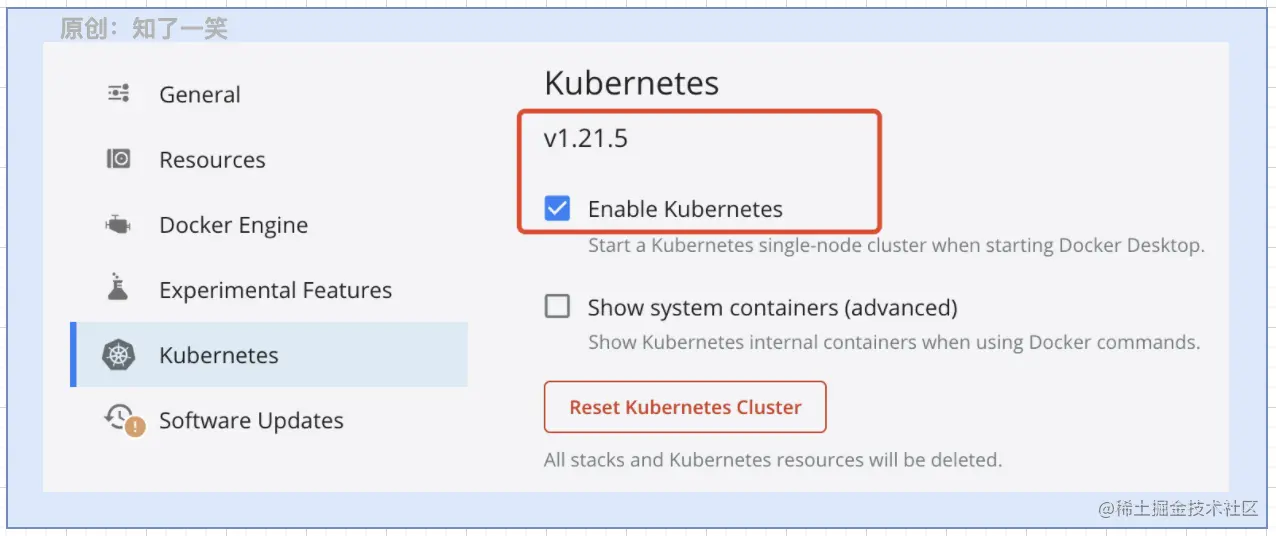
Task: Click the orange warning badge on Software Updates
Action: pyautogui.click(x=135, y=427)
